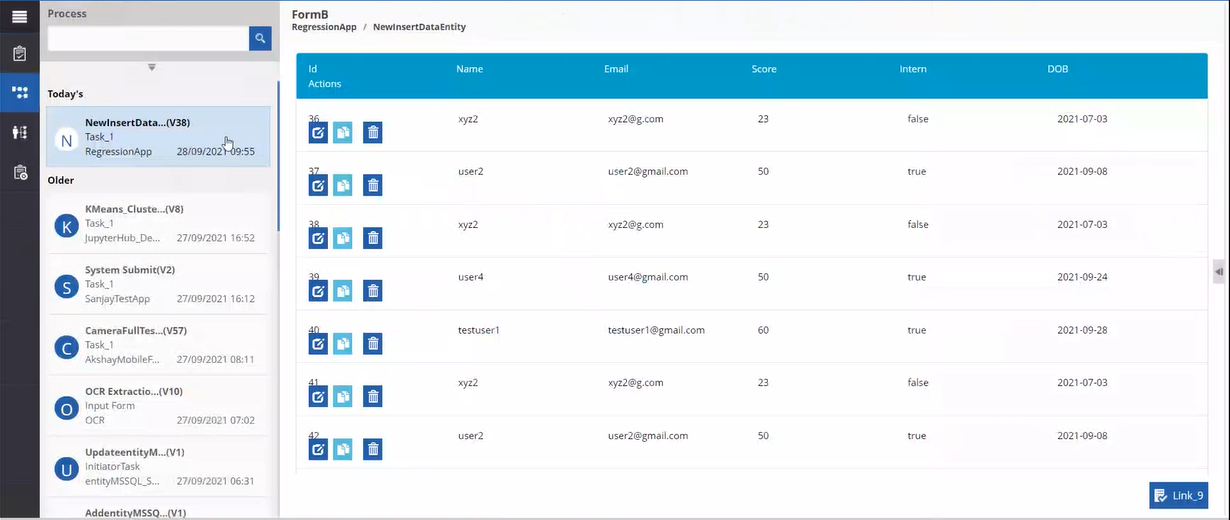Click the Id column header
This screenshot has height=520, width=1230.
click(x=313, y=69)
